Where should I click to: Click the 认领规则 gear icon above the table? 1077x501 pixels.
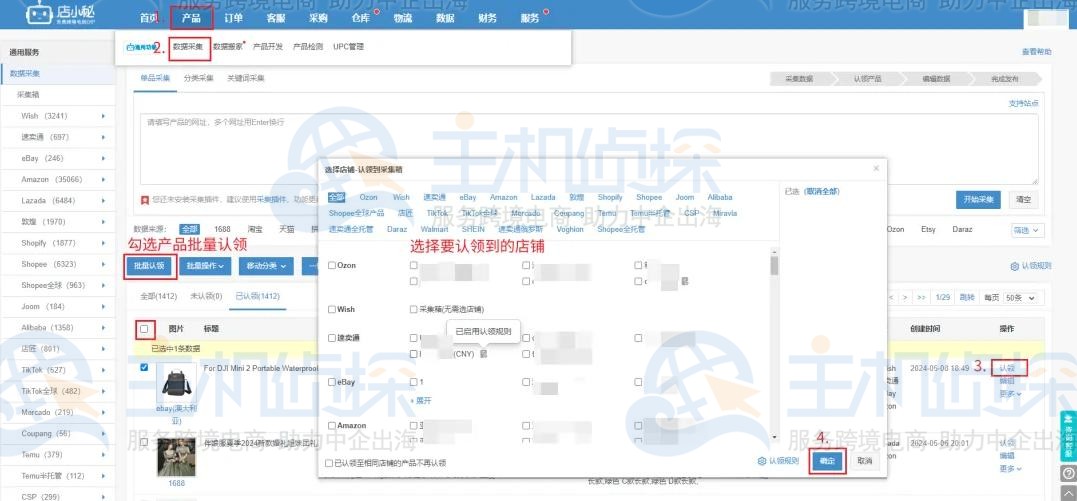coord(1014,266)
